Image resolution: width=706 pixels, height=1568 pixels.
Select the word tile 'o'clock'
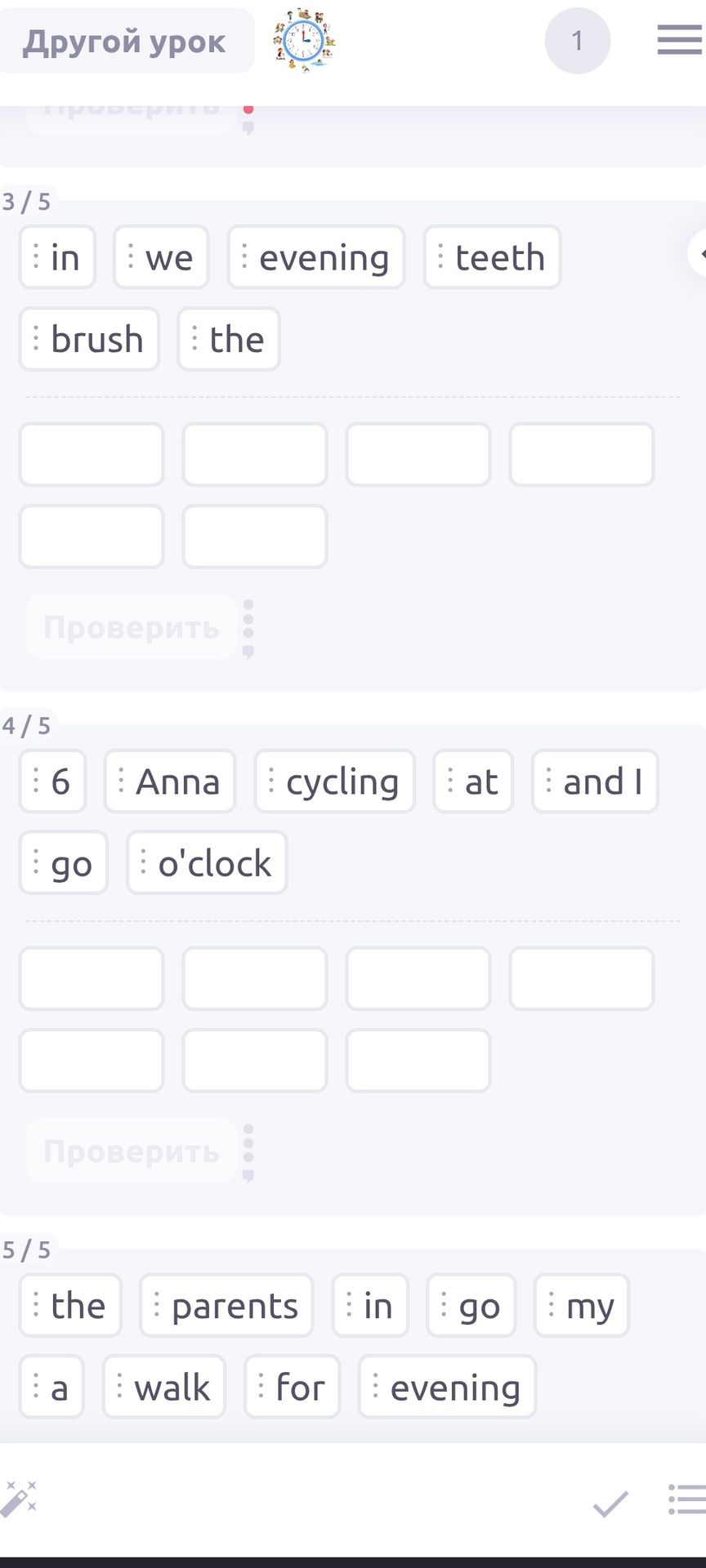pyautogui.click(x=207, y=863)
